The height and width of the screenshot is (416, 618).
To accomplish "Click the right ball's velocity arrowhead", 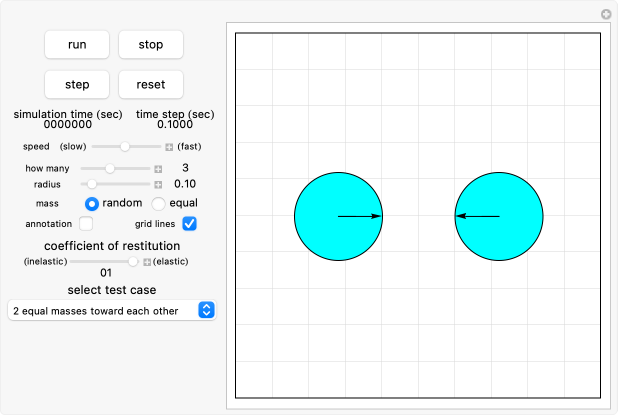I will [x=461, y=216].
